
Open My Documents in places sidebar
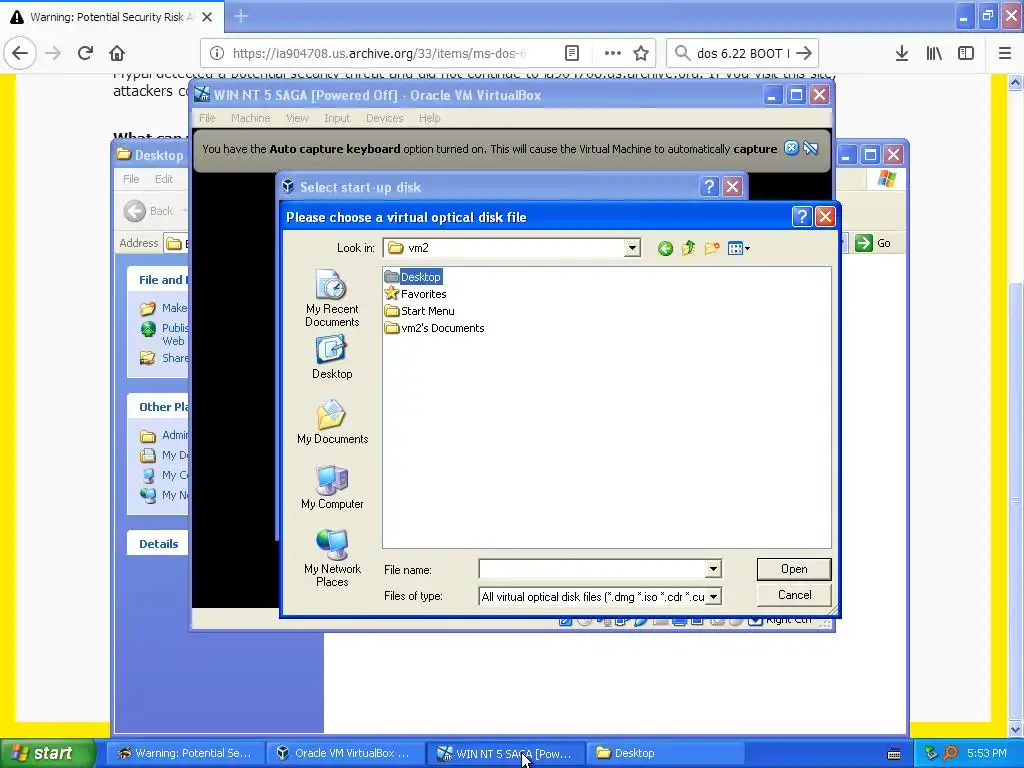[x=332, y=422]
